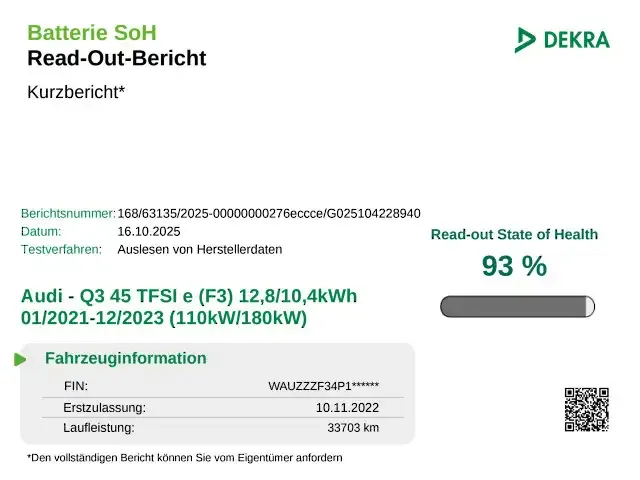Click the Laufleistung row label
This screenshot has height=480, width=640.
(98, 428)
